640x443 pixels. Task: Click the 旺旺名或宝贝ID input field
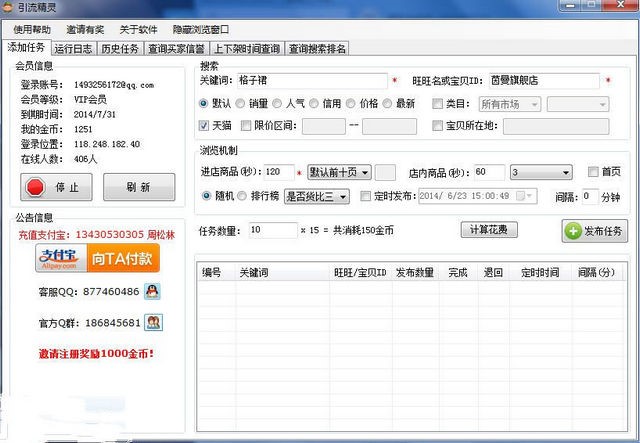tap(544, 80)
